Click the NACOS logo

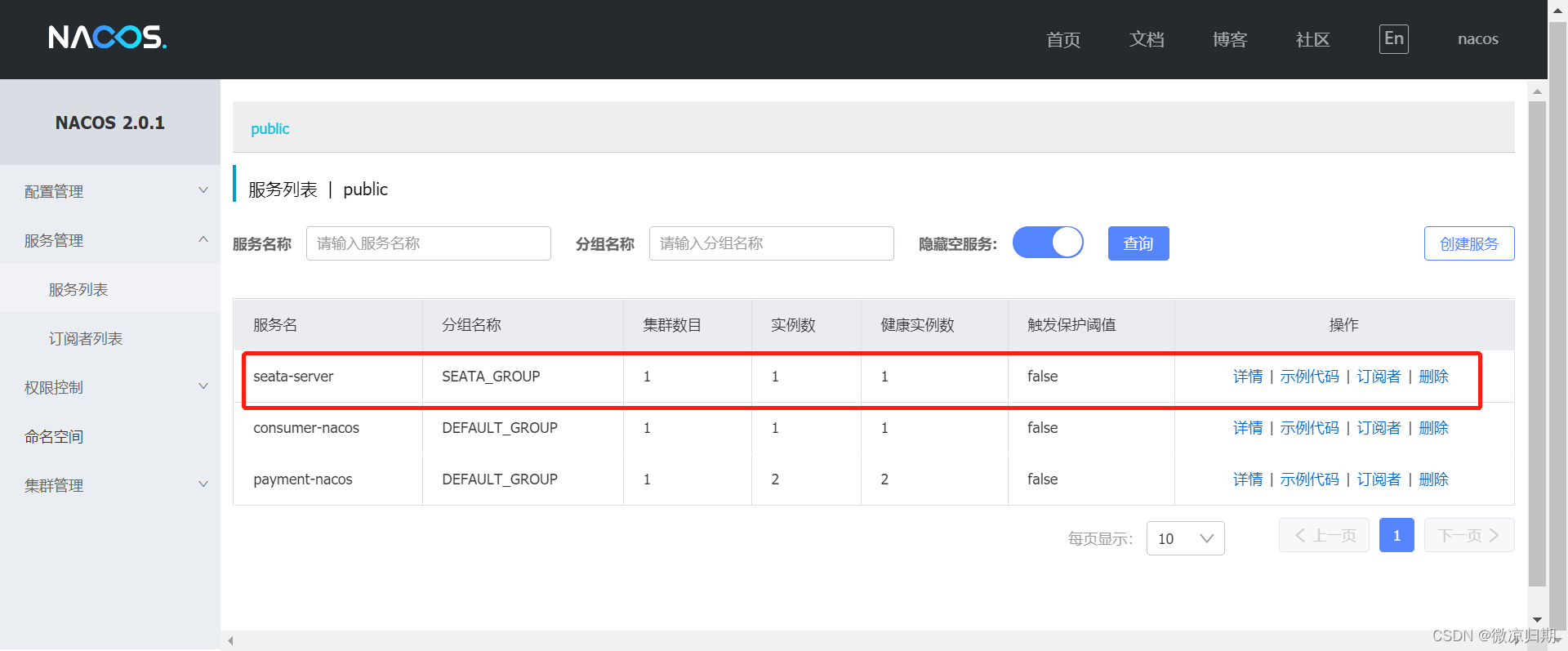pos(107,38)
